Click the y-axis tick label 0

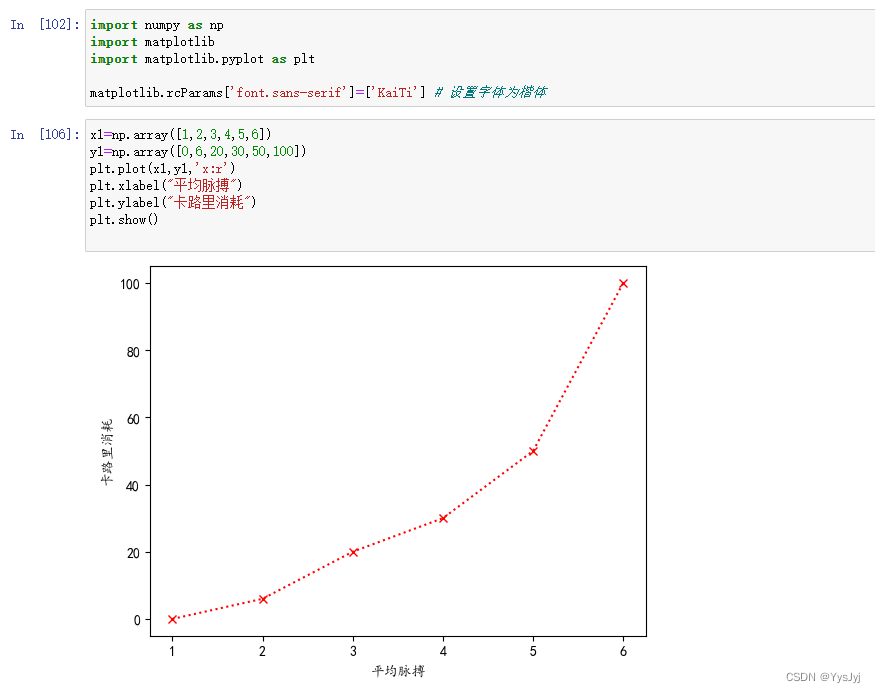point(137,620)
